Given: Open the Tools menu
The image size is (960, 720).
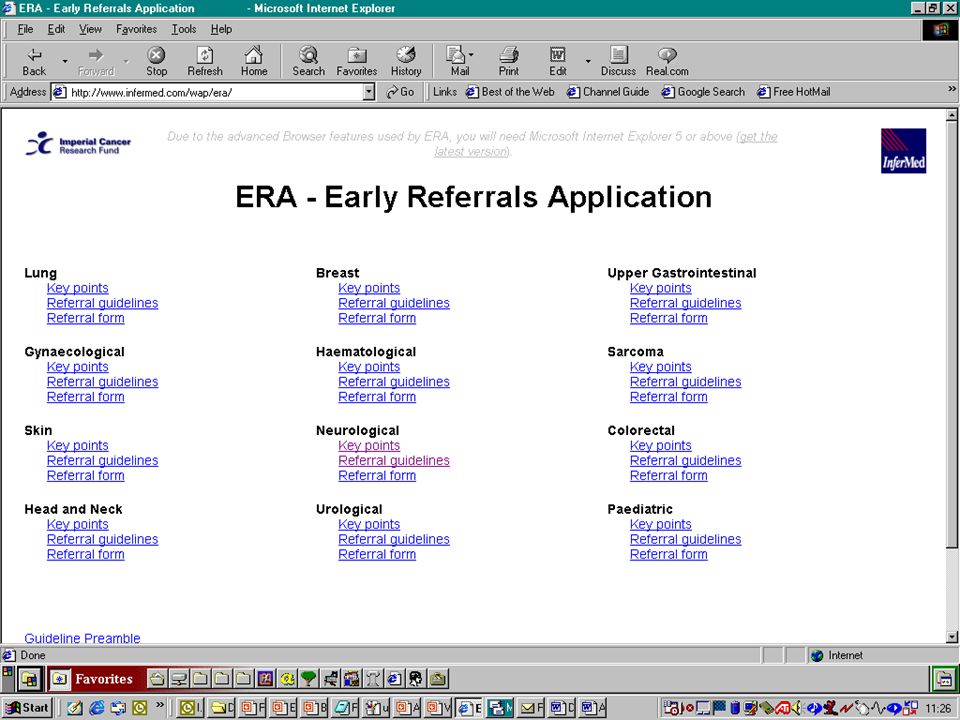Looking at the screenshot, I should 184,29.
